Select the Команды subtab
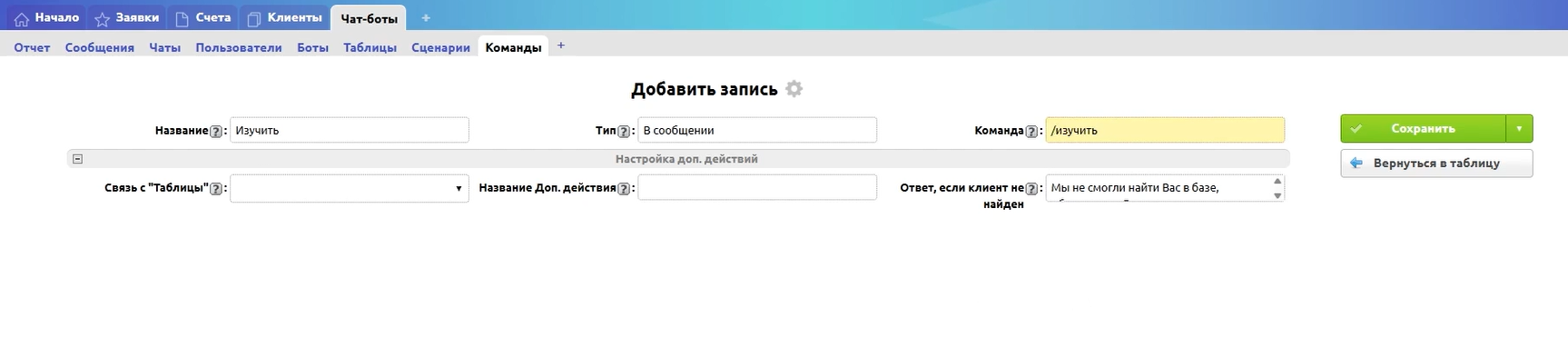Image resolution: width=1568 pixels, height=357 pixels. coord(513,47)
